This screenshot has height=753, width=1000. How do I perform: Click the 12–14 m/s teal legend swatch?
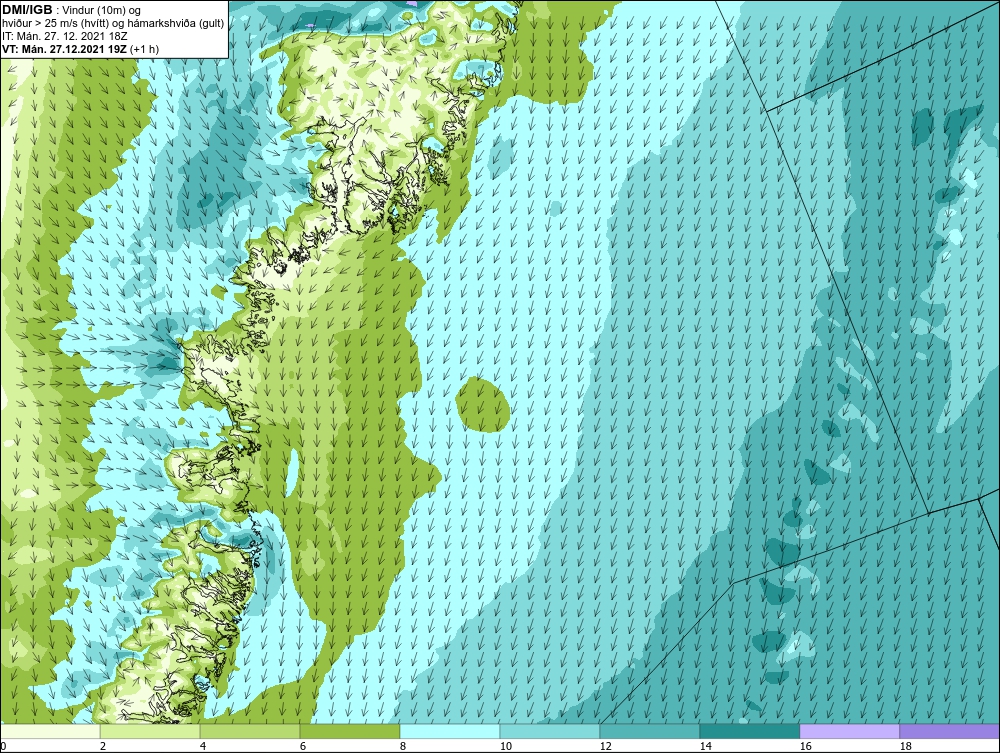click(650, 731)
